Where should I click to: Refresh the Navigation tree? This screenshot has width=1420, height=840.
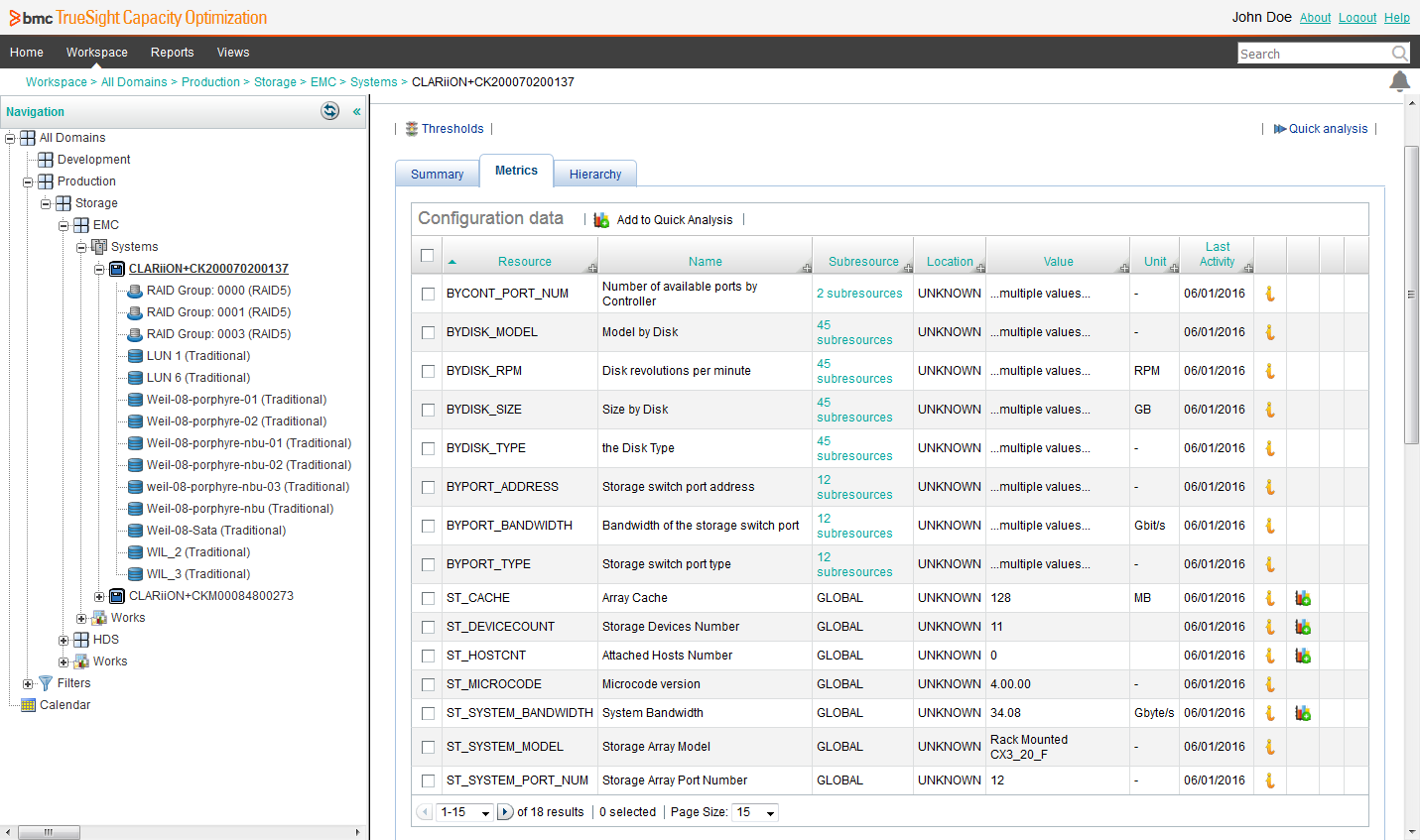(330, 111)
